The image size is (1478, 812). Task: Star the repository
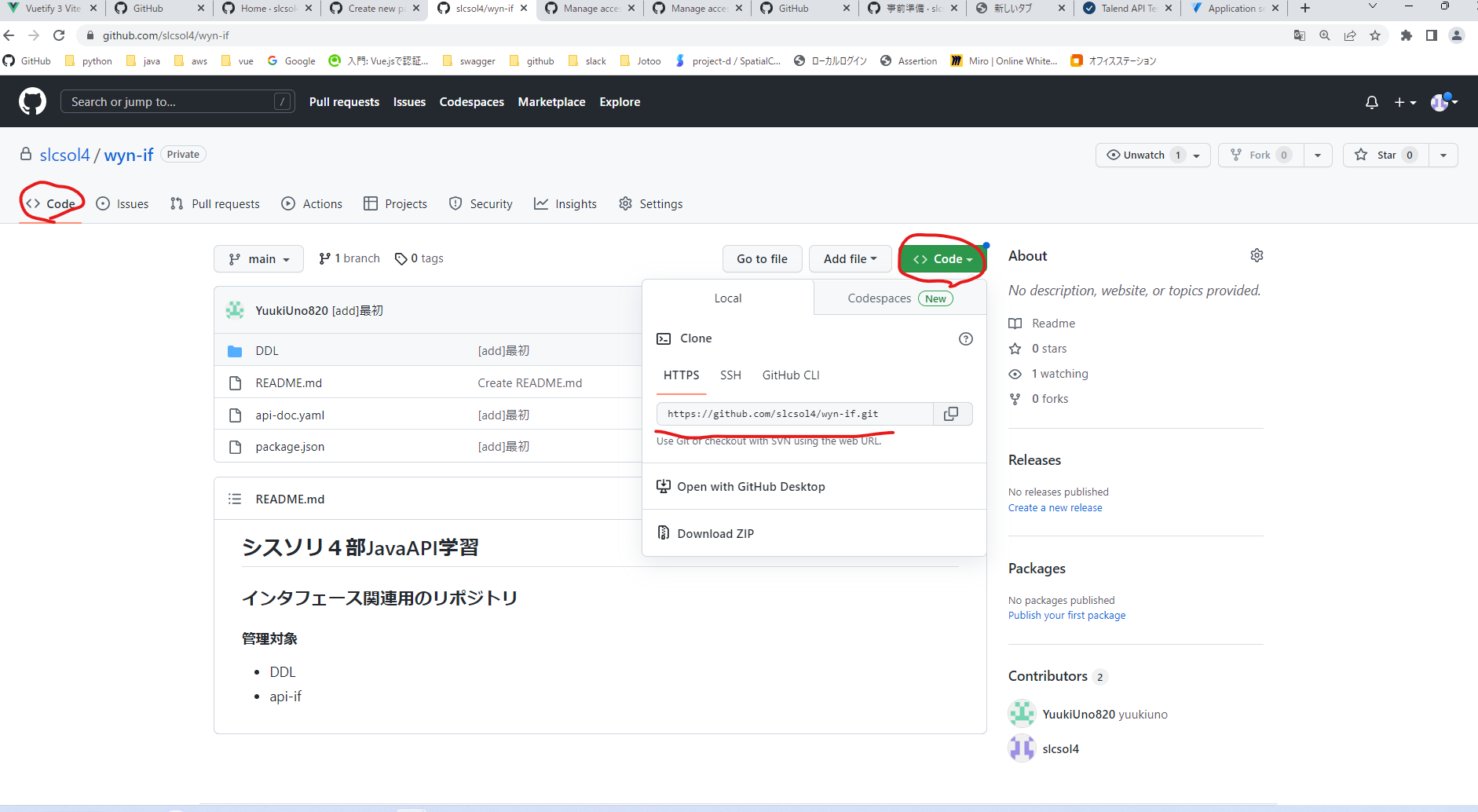point(1386,155)
